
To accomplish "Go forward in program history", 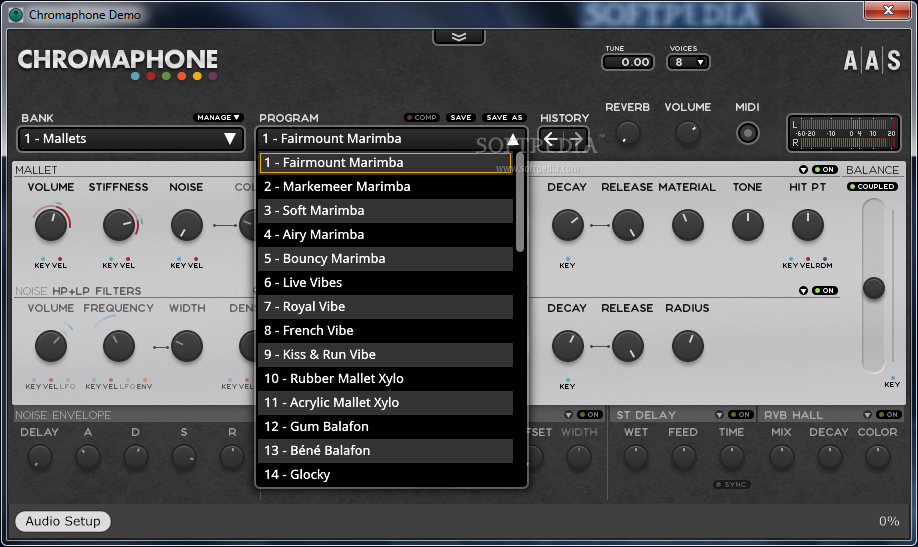I will click(576, 139).
